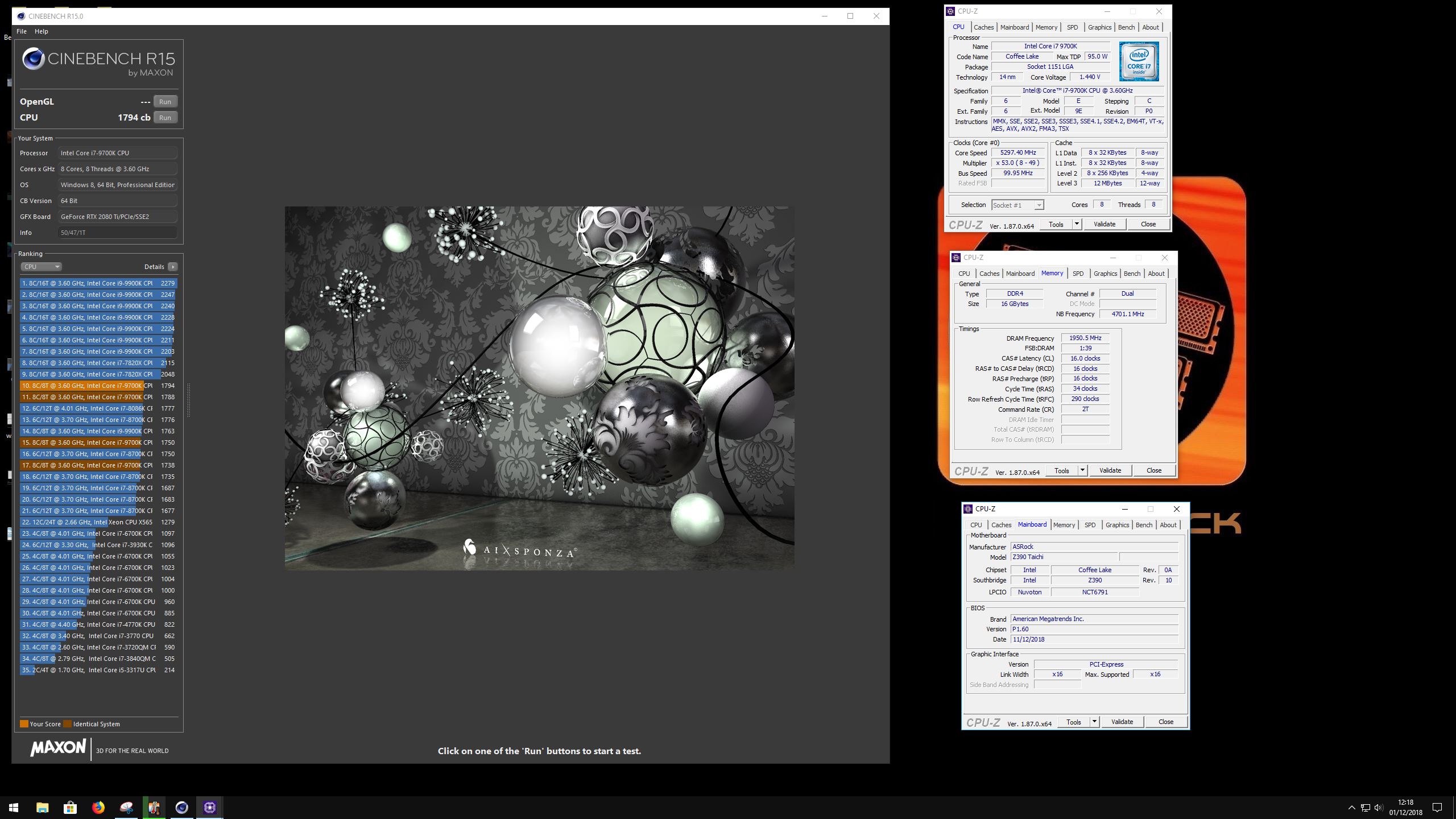1456x819 pixels.
Task: Select ranking entry 10 scoring 1794
Action: (98, 386)
